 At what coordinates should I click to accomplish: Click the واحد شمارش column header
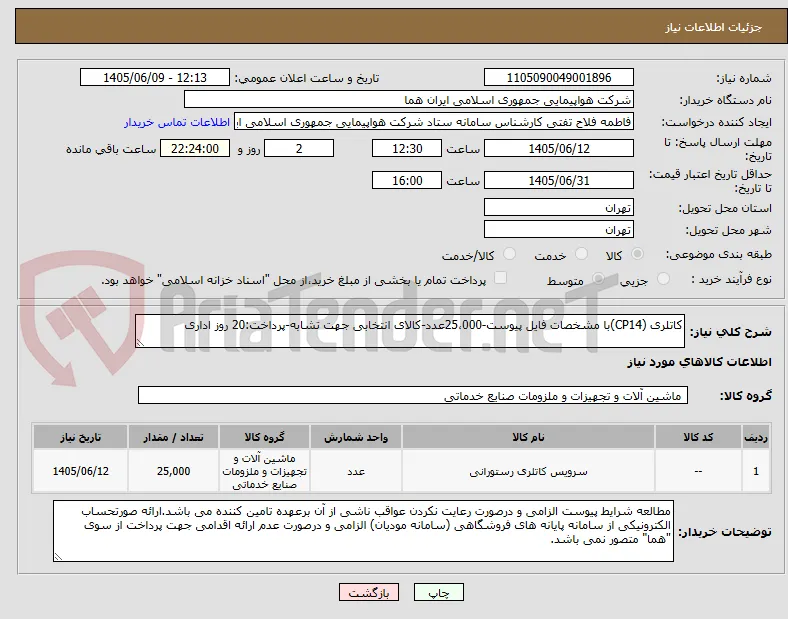pos(356,437)
